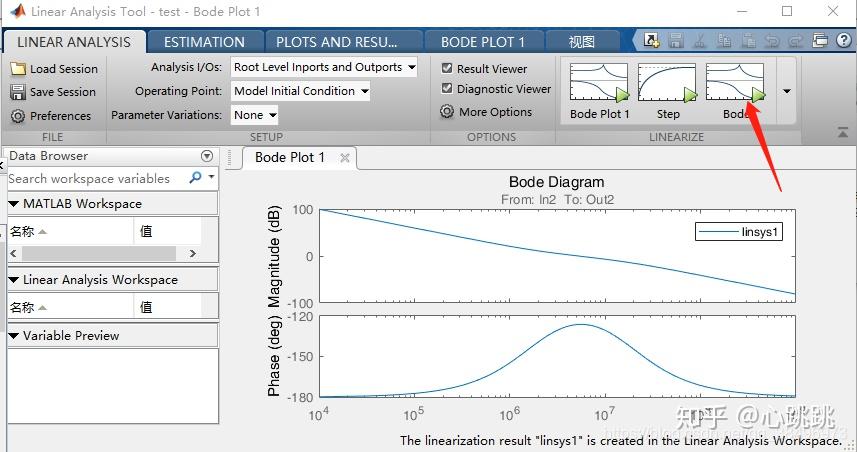Expand the linearize plot gallery arrow
Screen dimensions: 857x452
pyautogui.click(x=786, y=91)
